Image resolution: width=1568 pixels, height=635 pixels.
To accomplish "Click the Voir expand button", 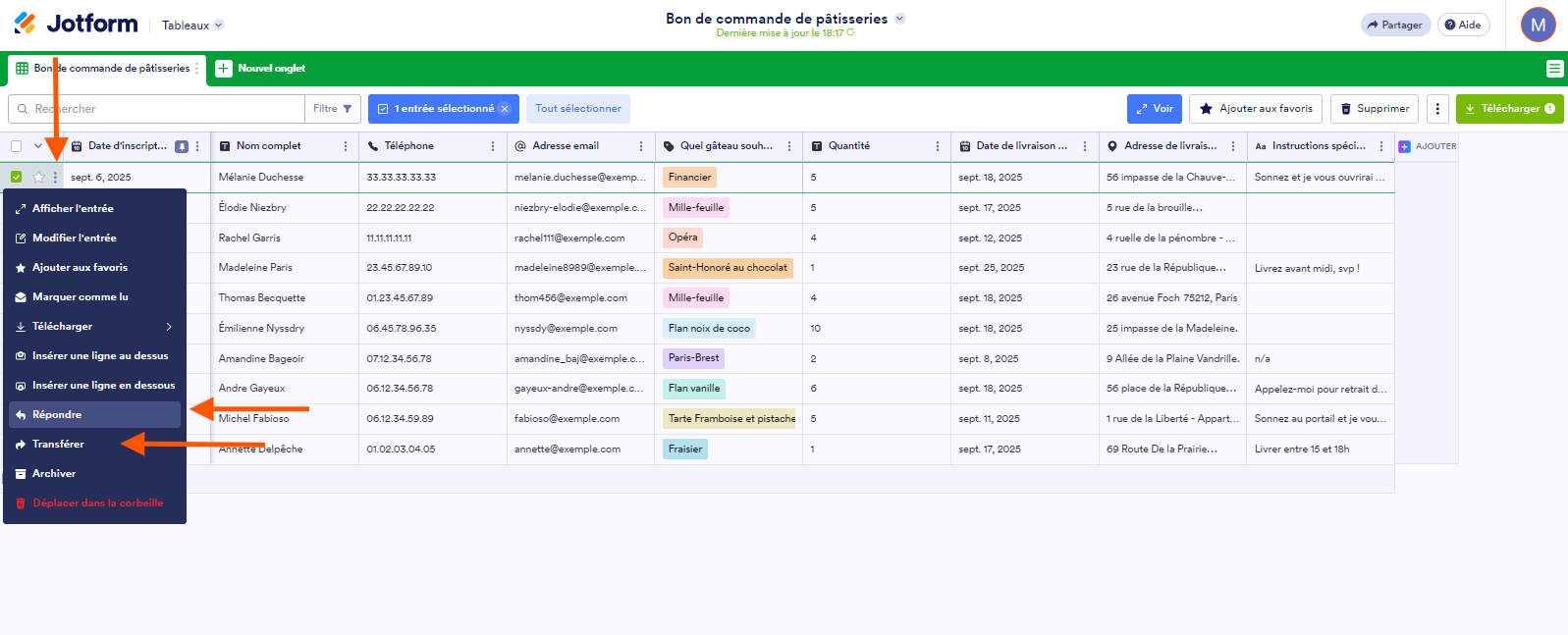I will tap(1155, 109).
